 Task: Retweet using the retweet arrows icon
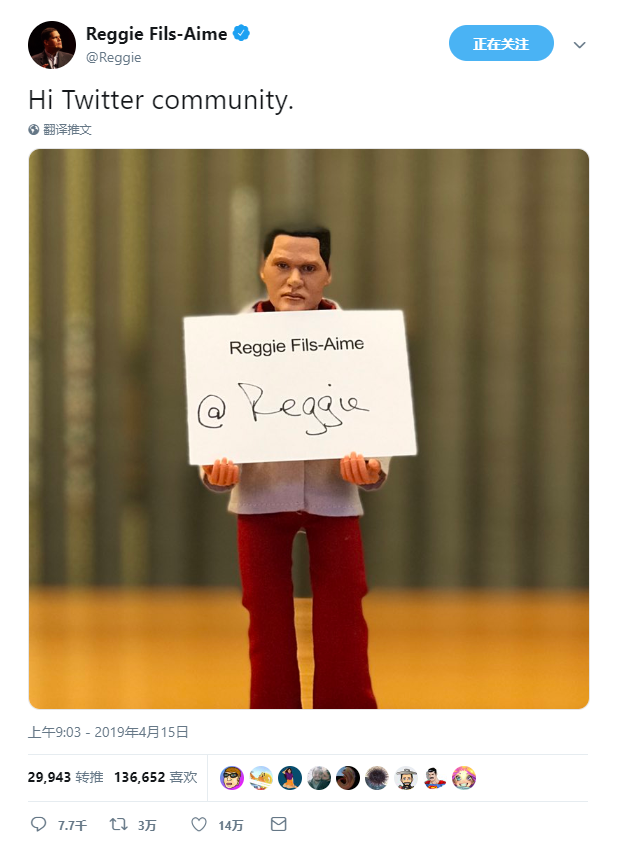coord(119,824)
